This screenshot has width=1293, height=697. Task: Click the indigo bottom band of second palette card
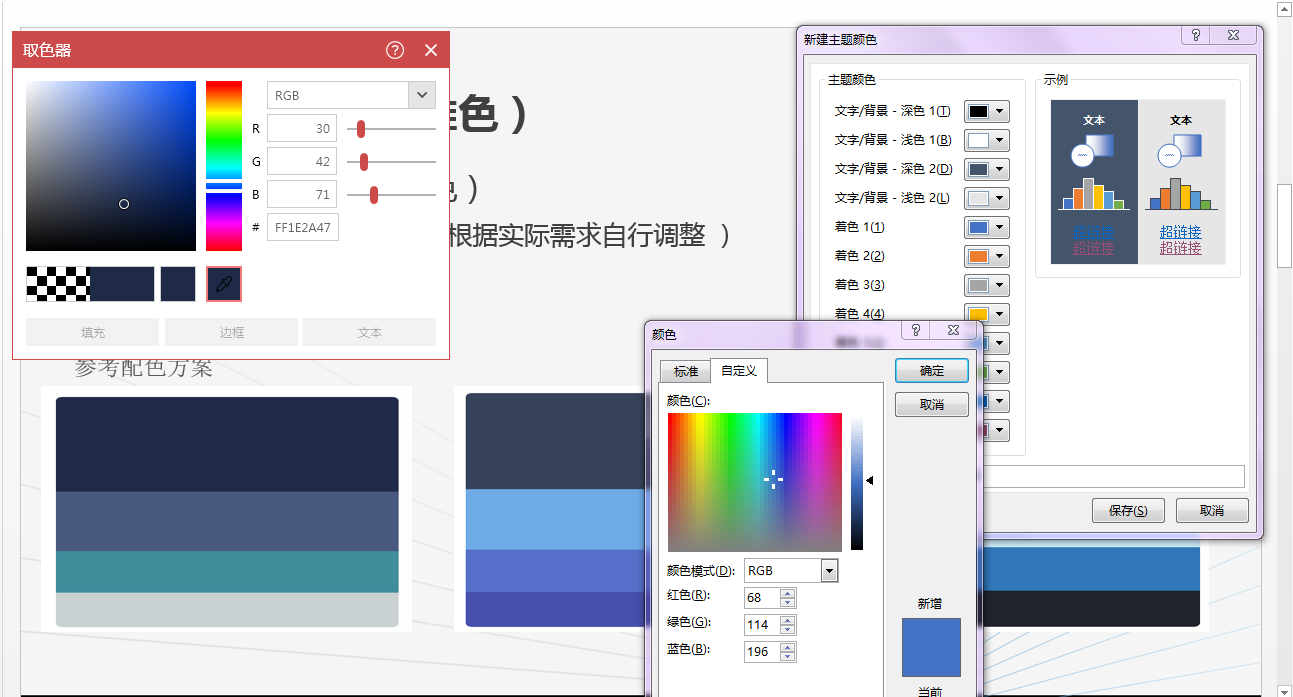coord(555,609)
